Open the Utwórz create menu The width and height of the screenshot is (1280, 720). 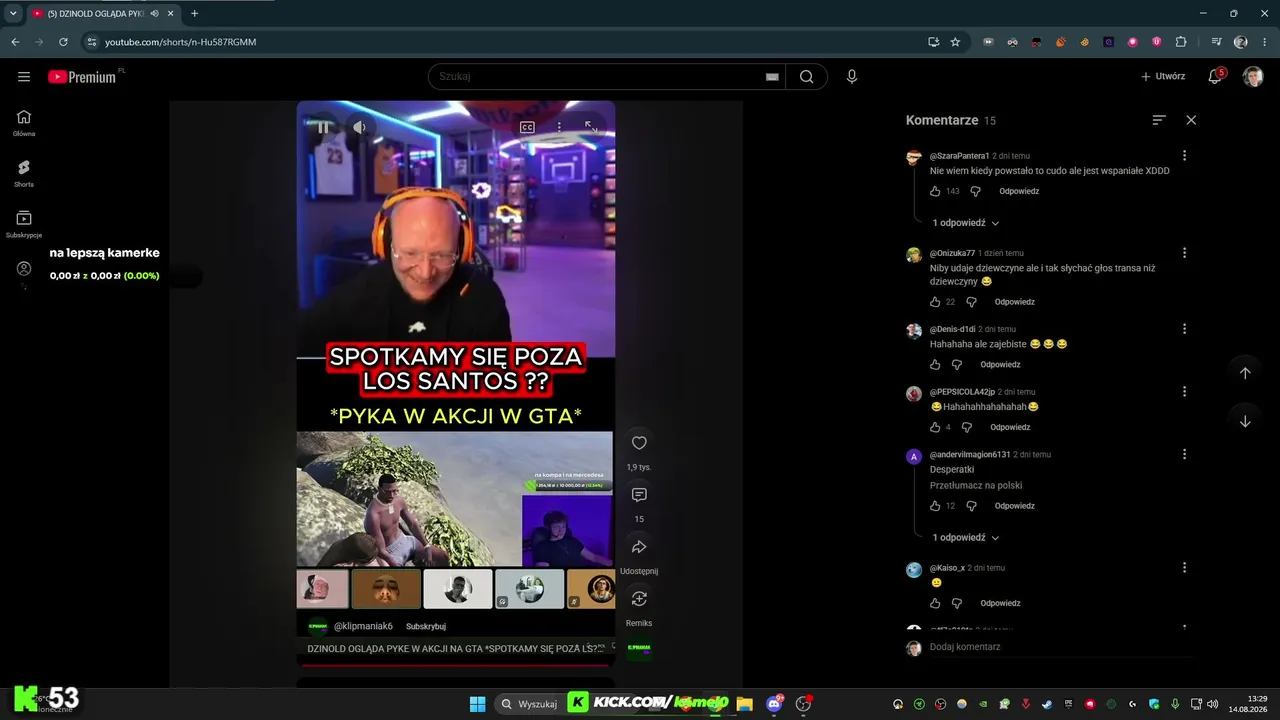click(1163, 77)
